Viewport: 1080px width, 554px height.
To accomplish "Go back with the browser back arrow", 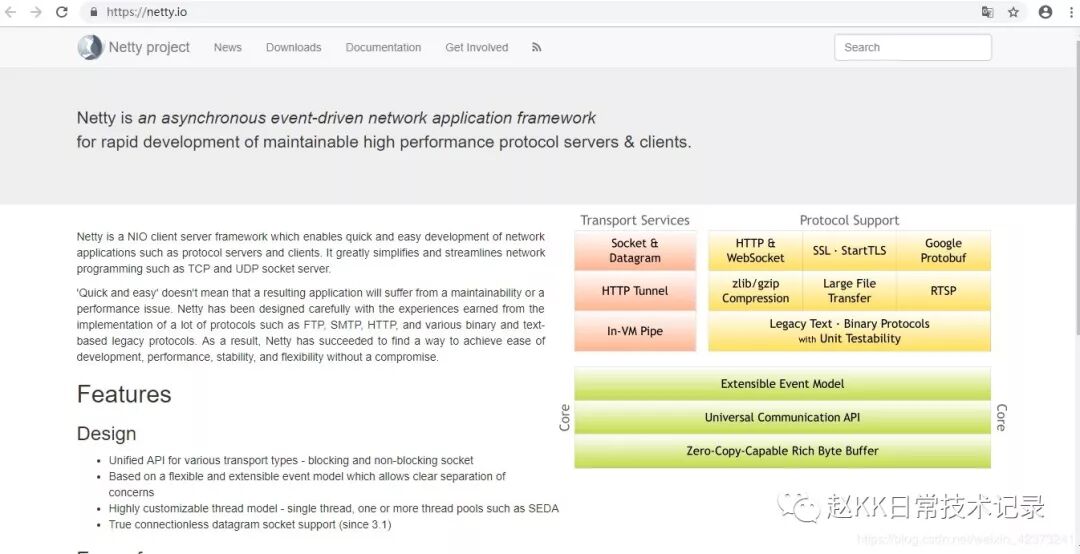I will (x=10, y=12).
